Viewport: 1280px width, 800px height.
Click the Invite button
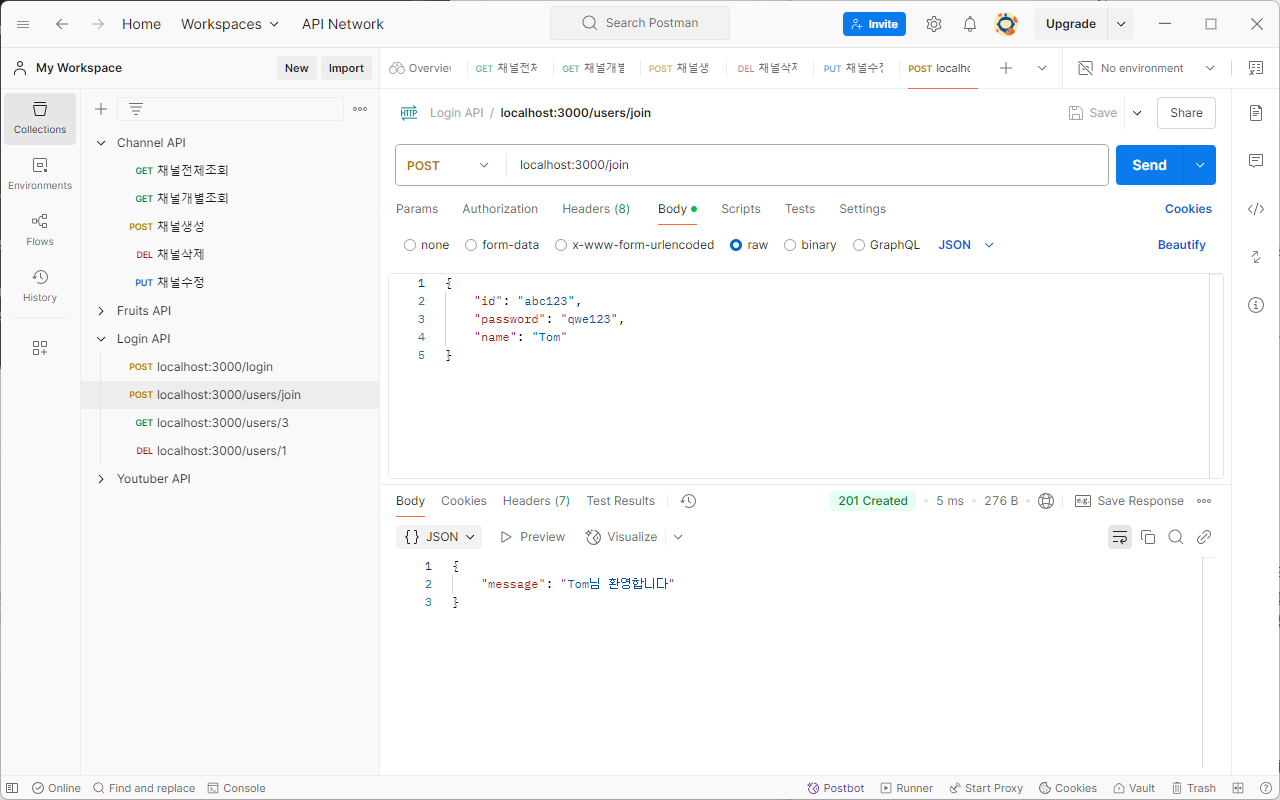874,24
